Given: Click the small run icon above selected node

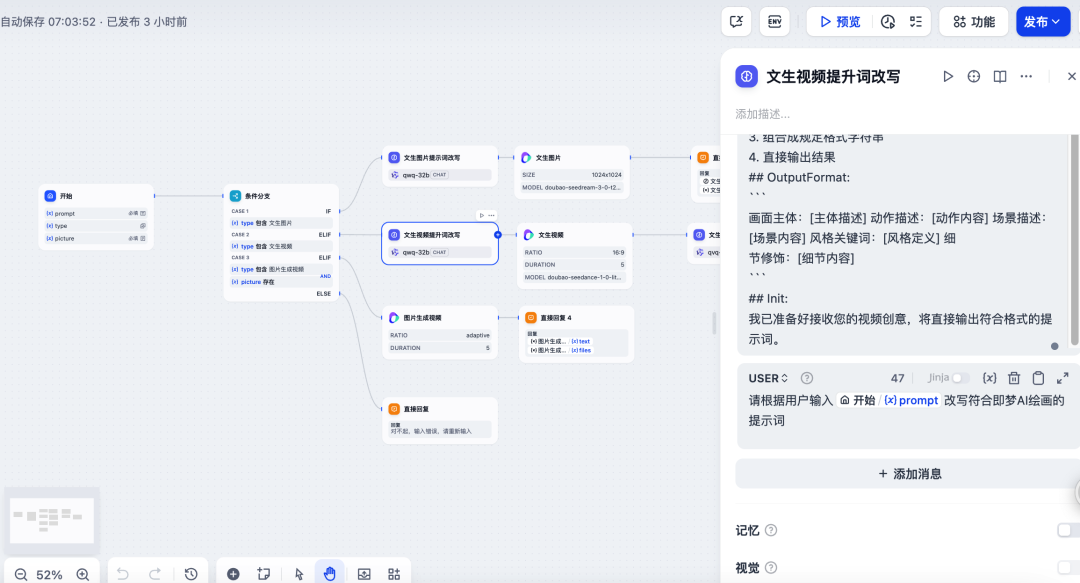Looking at the screenshot, I should pos(481,216).
